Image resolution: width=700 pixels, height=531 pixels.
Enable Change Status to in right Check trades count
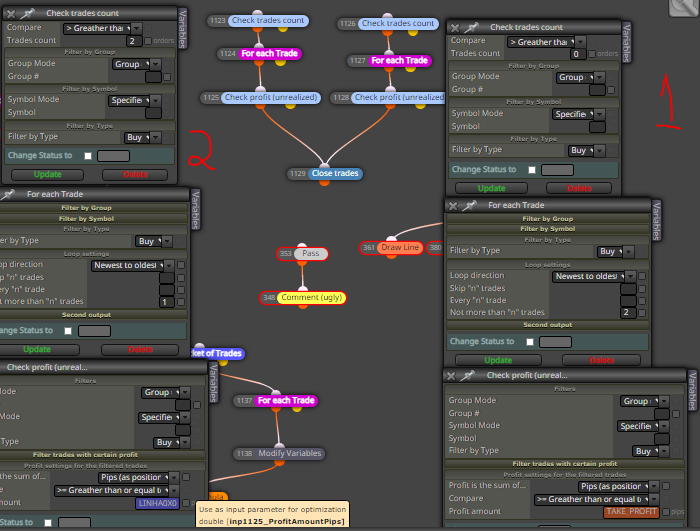click(x=532, y=170)
